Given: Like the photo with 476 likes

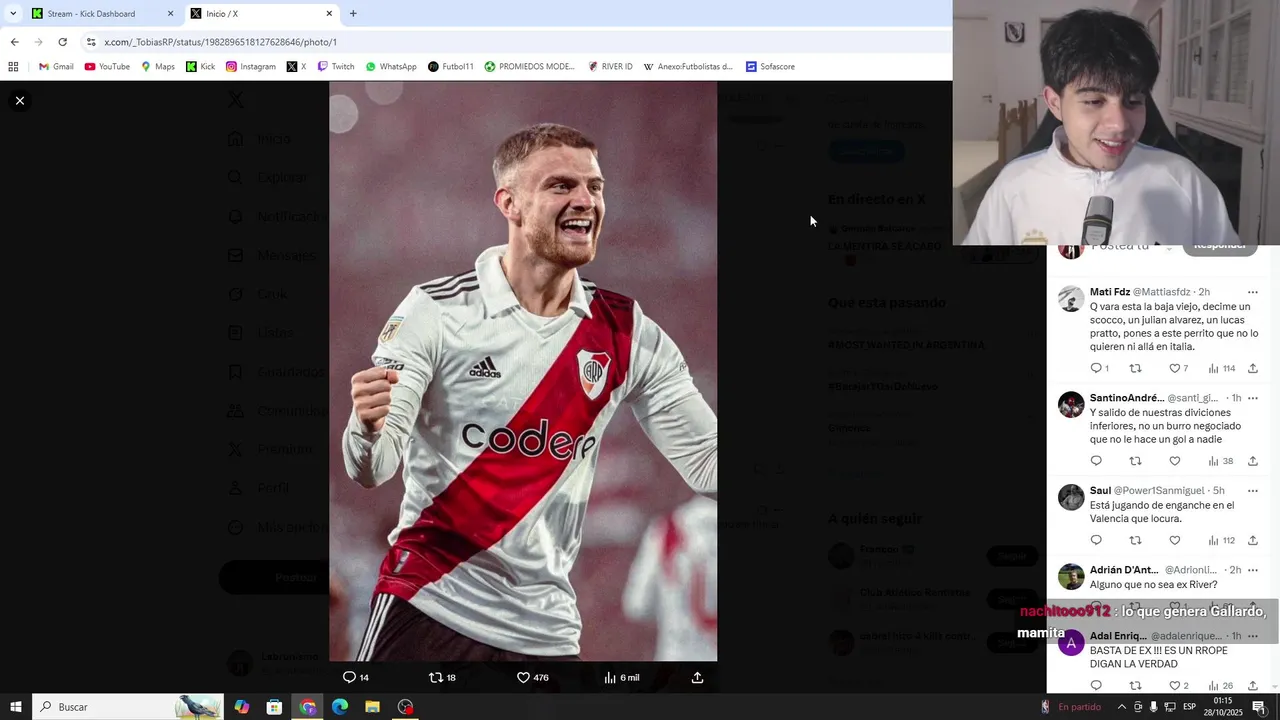Looking at the screenshot, I should point(532,677).
